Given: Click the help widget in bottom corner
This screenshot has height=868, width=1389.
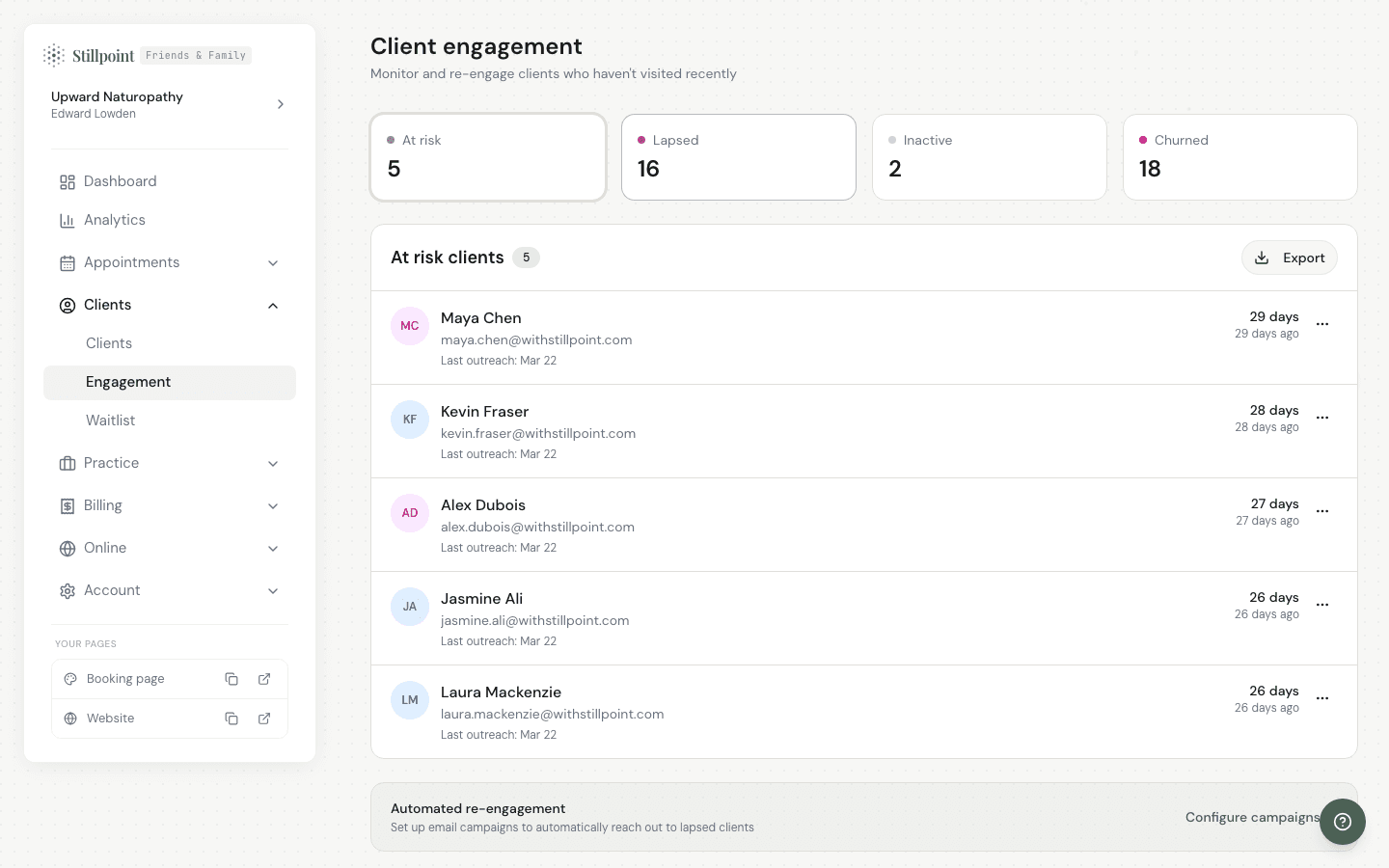Looking at the screenshot, I should pyautogui.click(x=1343, y=822).
